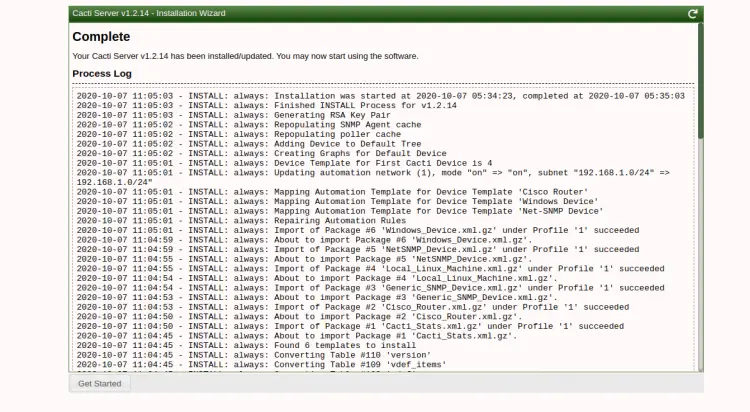Click the Mapping Automation Template 'Cisco Router' line
The width and height of the screenshot is (750, 412).
332,192
